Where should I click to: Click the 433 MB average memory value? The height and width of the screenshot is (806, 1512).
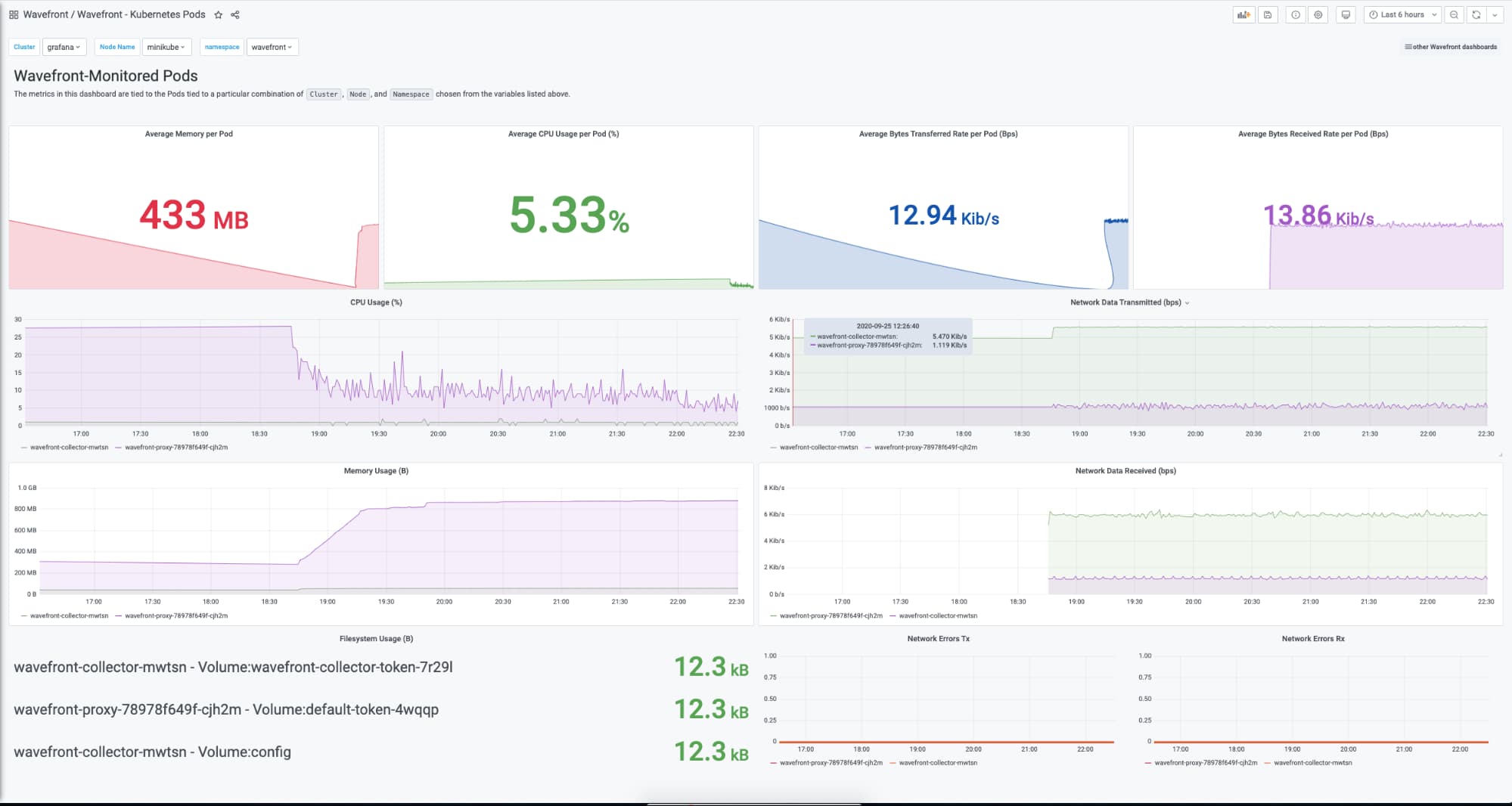(194, 215)
